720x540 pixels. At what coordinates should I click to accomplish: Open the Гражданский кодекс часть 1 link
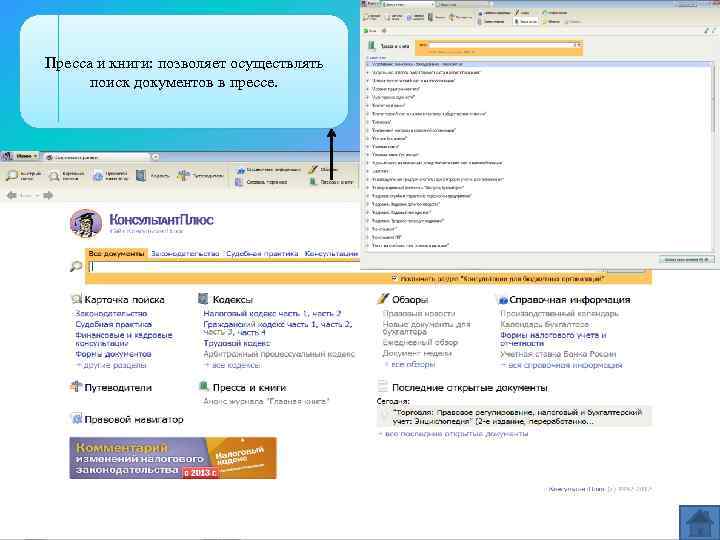(260, 325)
